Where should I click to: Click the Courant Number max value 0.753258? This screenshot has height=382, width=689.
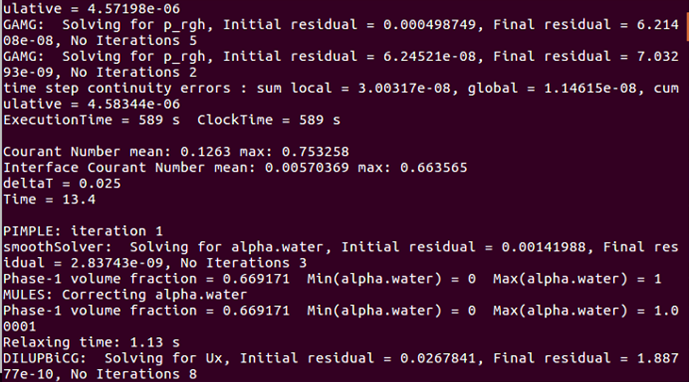pos(315,152)
